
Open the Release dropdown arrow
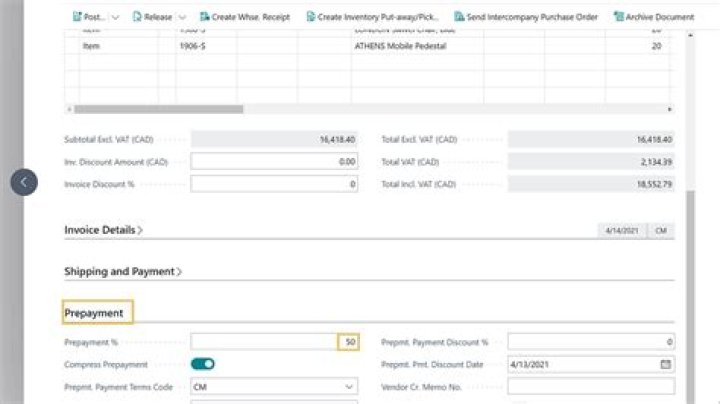[x=181, y=17]
